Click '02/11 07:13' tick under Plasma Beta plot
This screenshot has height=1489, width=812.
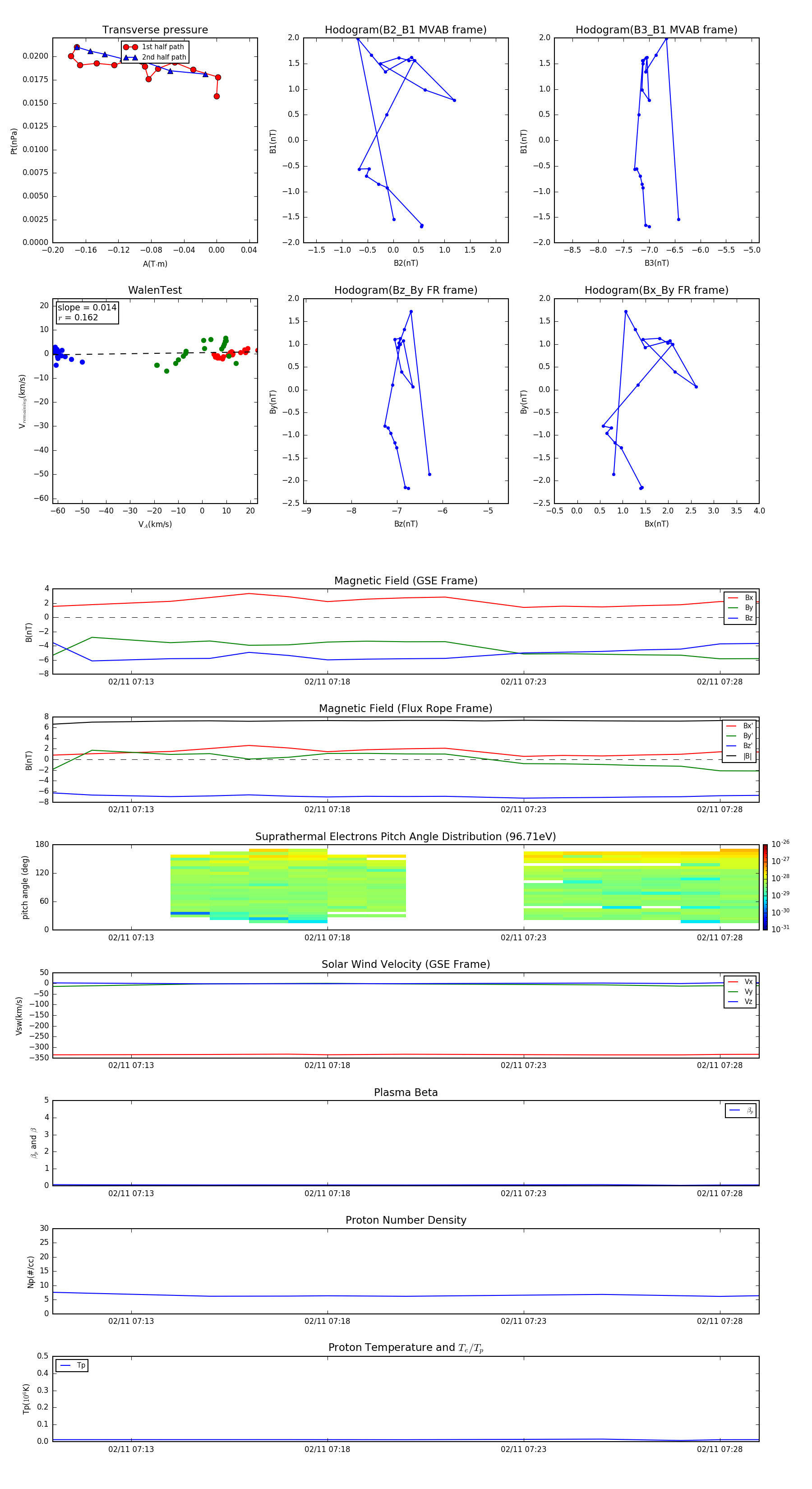pos(131,1193)
